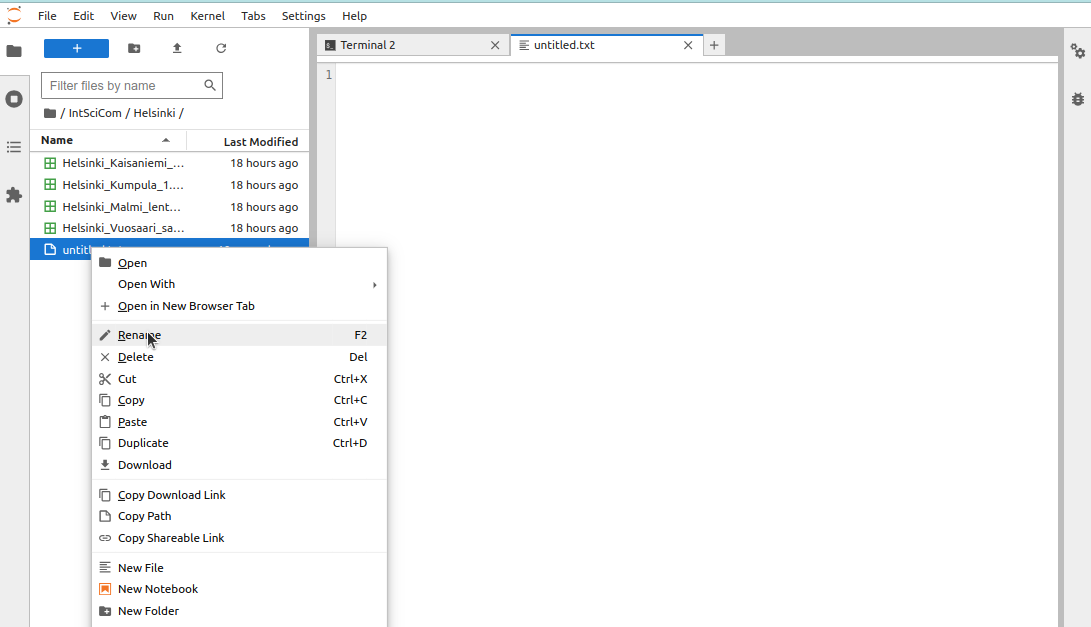The image size is (1091, 627).
Task: Select the Helsinki_Kaisaniemi file
Action: click(x=169, y=163)
